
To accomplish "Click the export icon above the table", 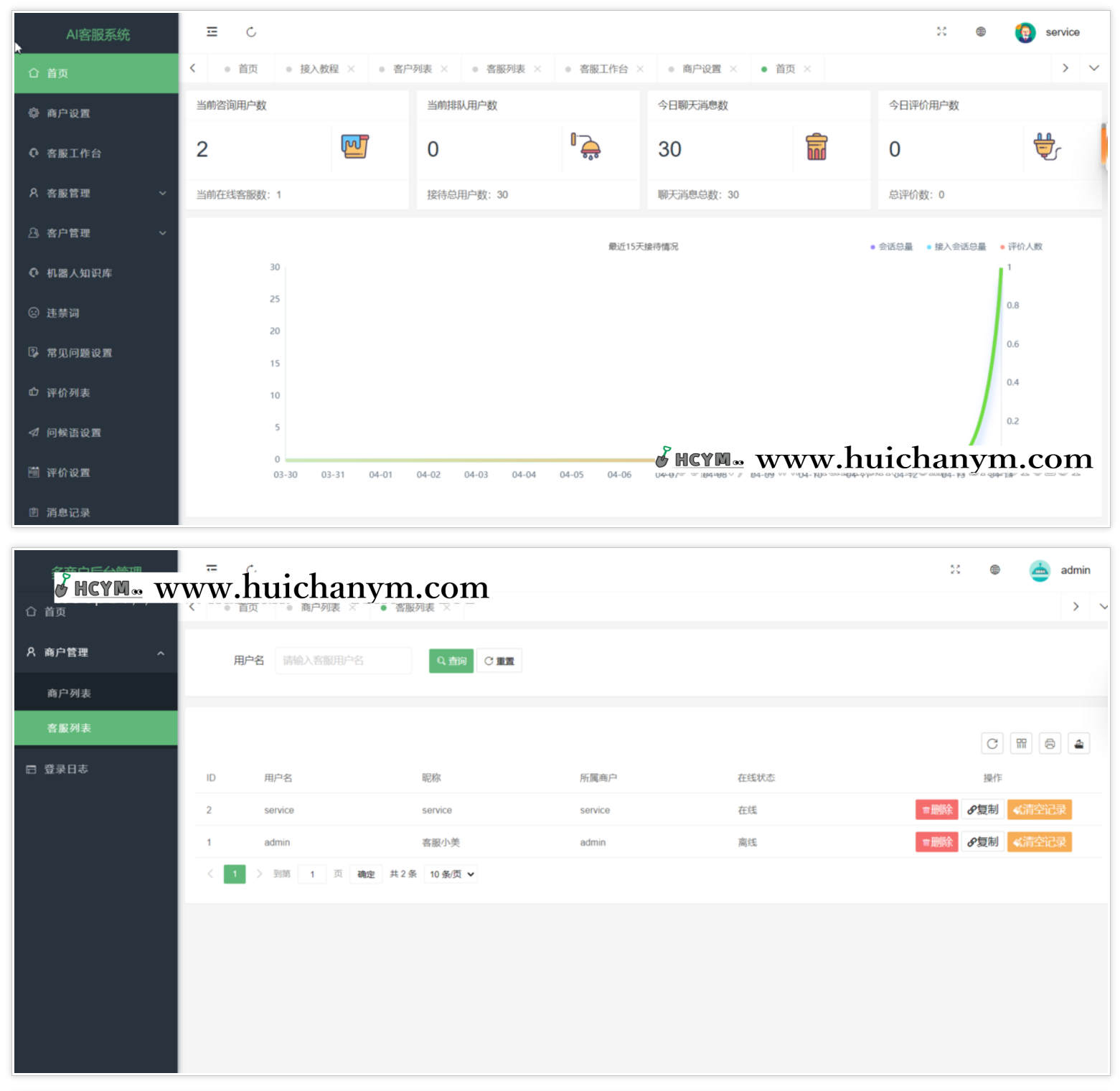I will [x=1078, y=744].
